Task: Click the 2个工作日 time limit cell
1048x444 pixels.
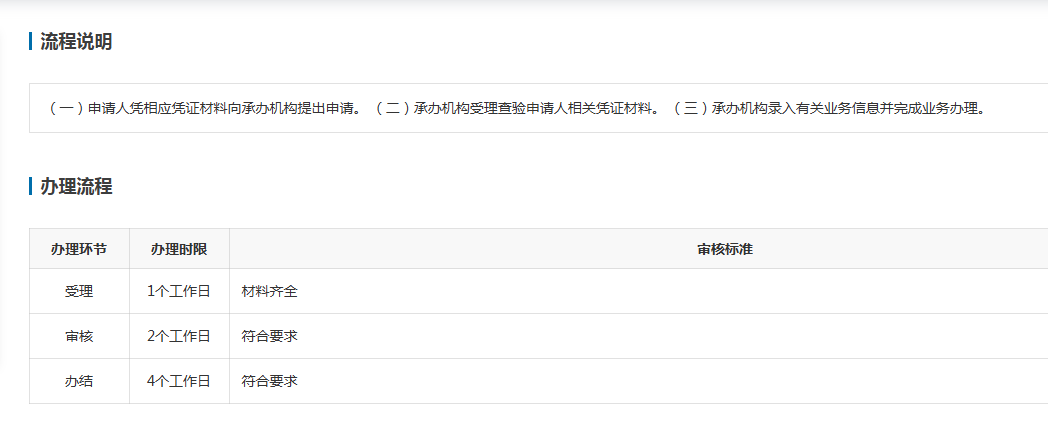Action: pyautogui.click(x=179, y=337)
